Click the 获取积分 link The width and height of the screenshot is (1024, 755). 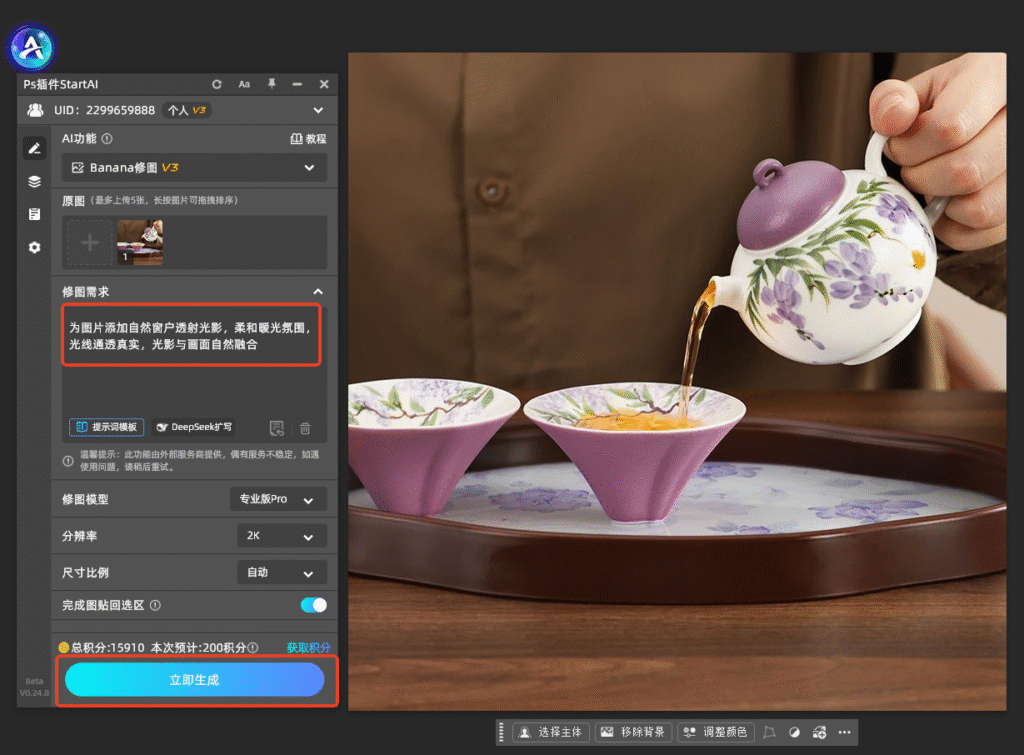pyautogui.click(x=308, y=647)
